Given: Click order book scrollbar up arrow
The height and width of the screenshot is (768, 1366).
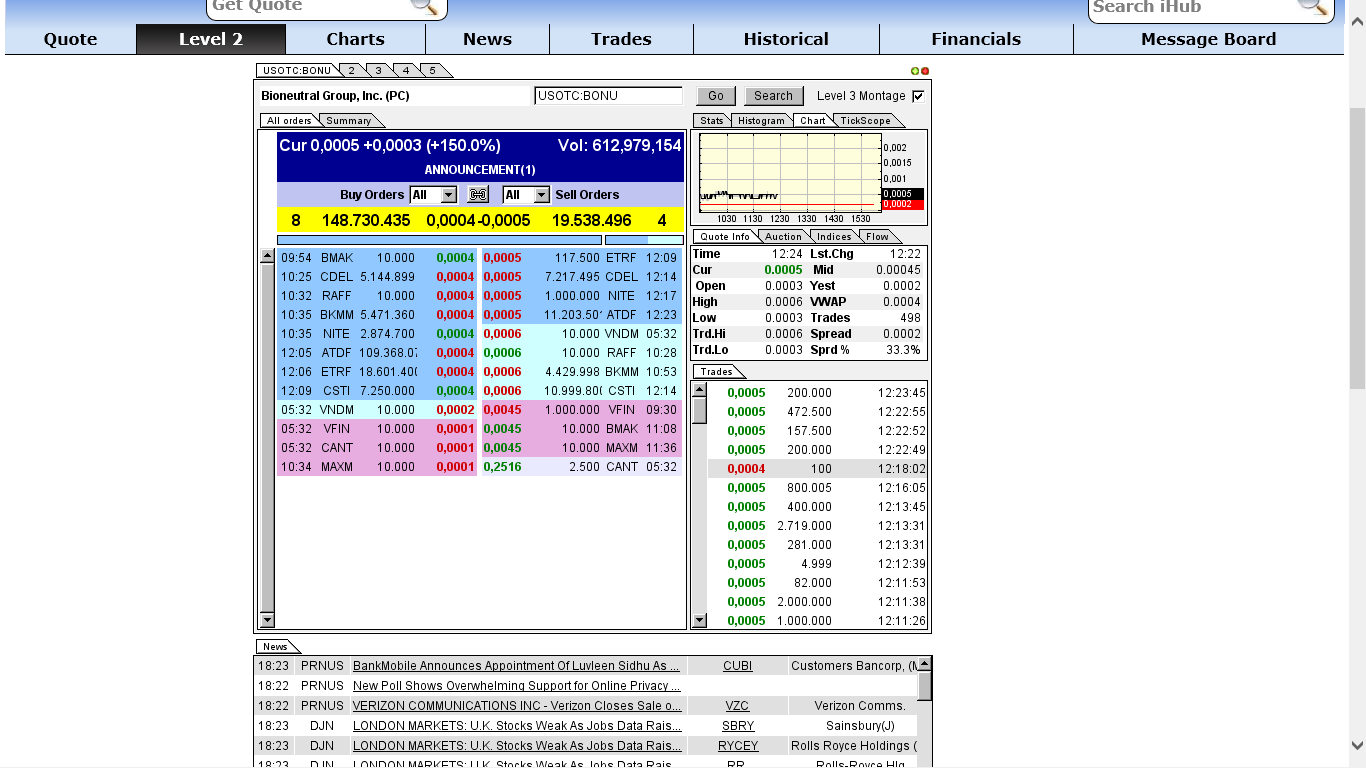Looking at the screenshot, I should (x=267, y=256).
